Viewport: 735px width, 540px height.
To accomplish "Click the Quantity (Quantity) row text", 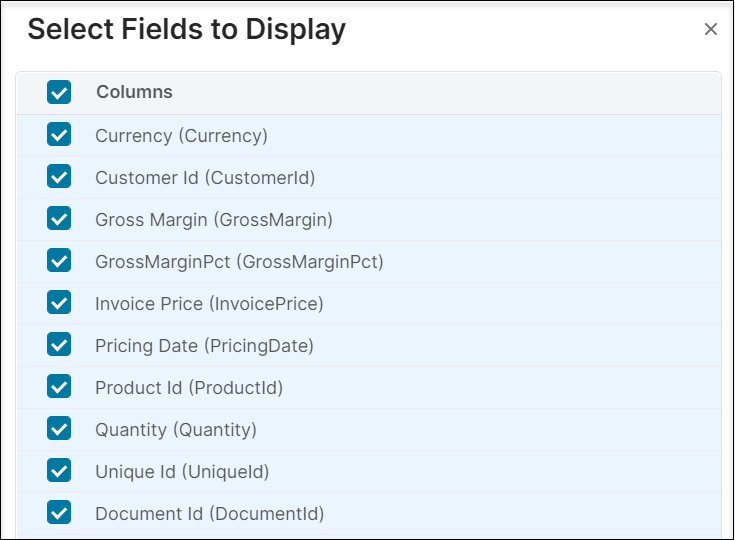I will pyautogui.click(x=176, y=430).
